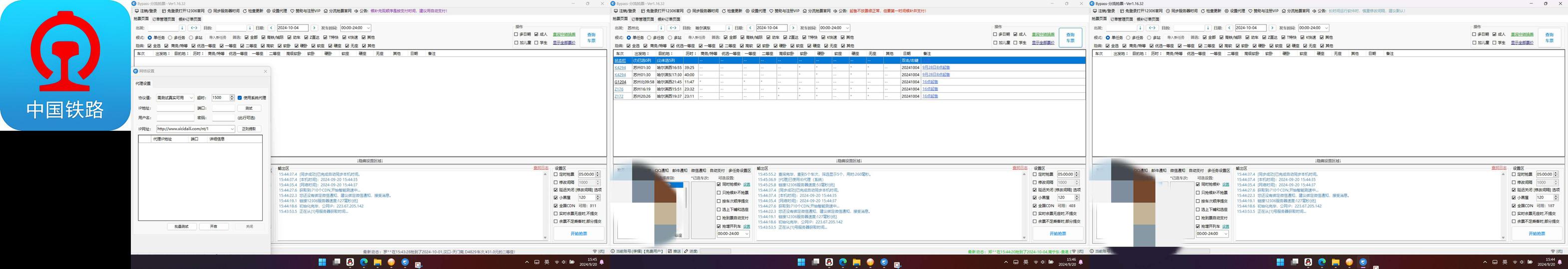This screenshot has height=269, width=1568.
Task: Switch to 订单管理页面 tab in left window
Action: [x=164, y=19]
